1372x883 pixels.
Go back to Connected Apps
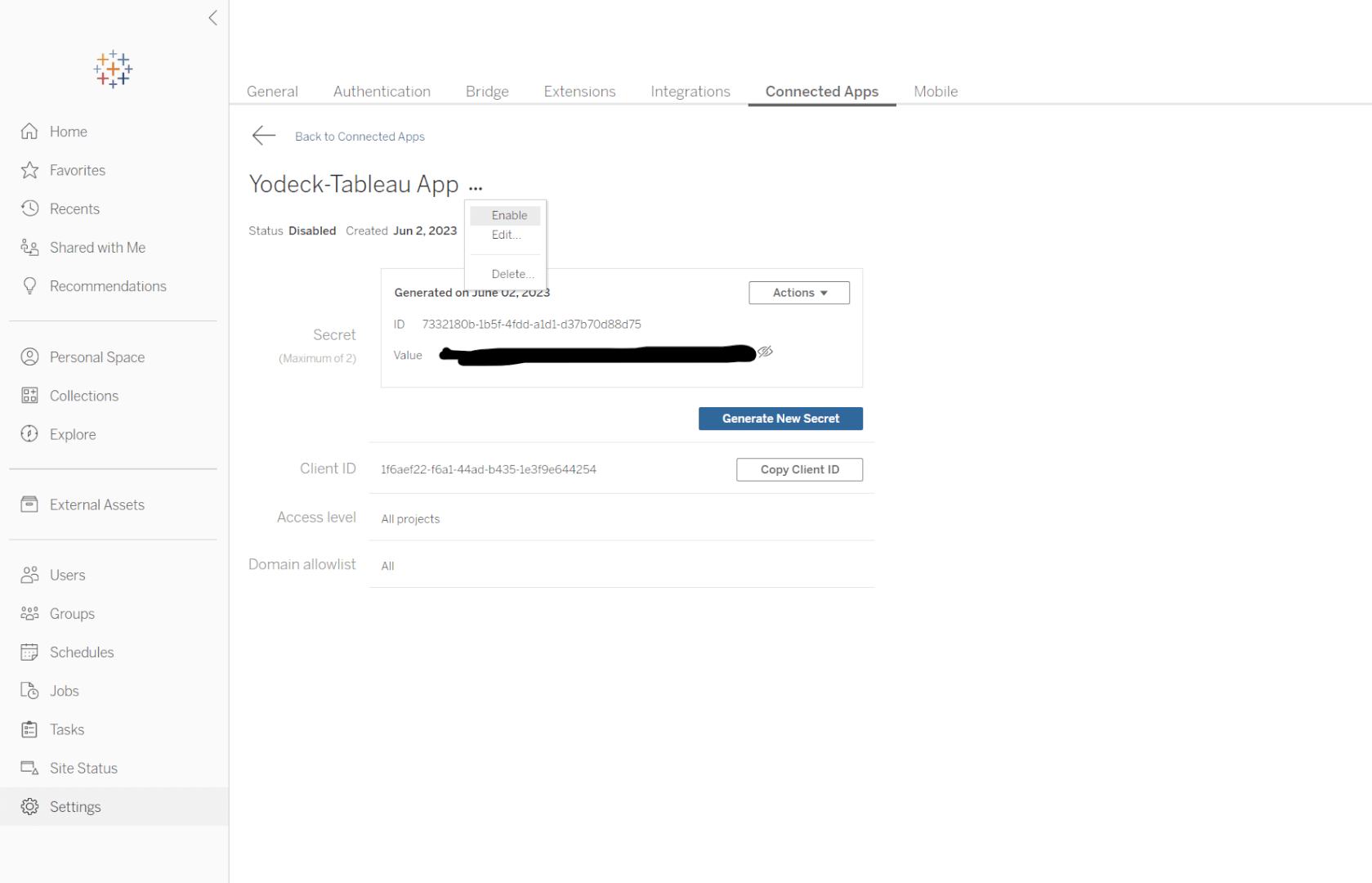click(360, 136)
